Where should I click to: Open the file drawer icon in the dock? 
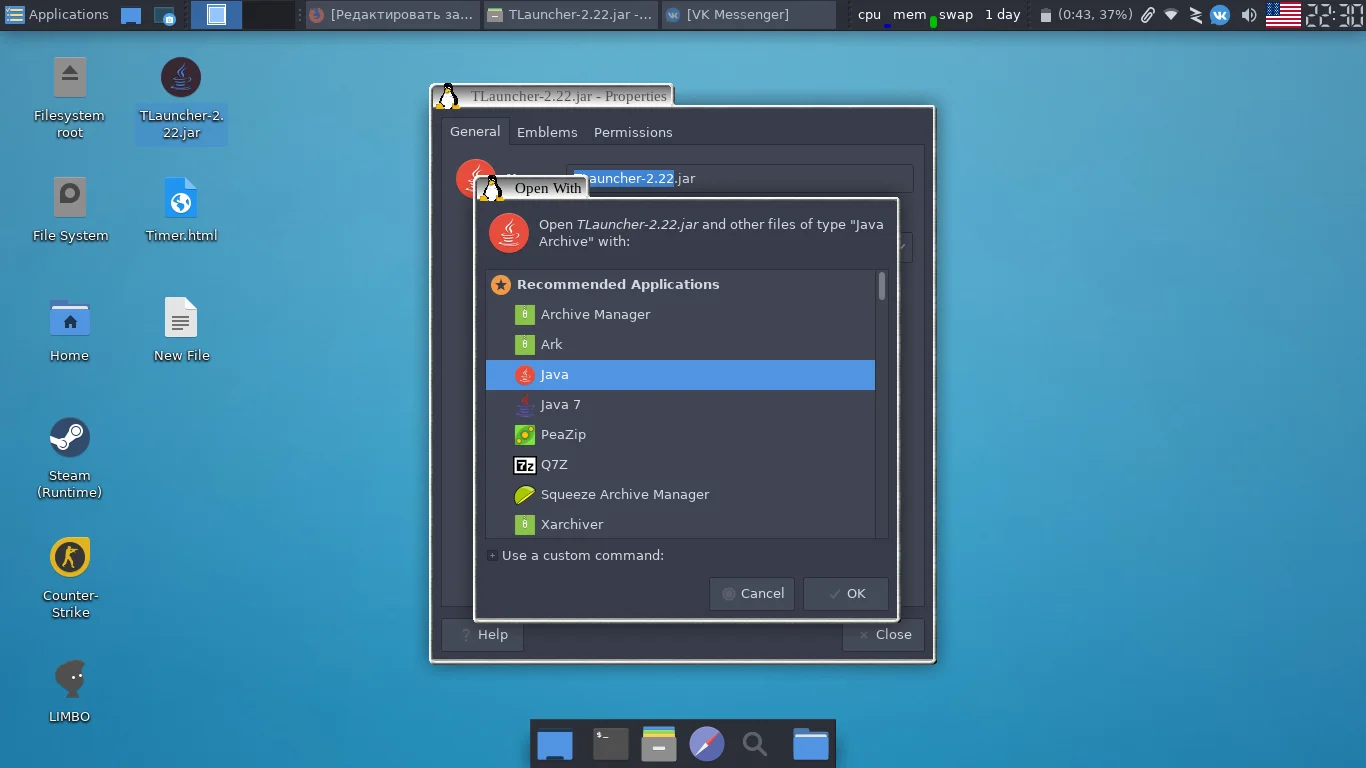(659, 744)
